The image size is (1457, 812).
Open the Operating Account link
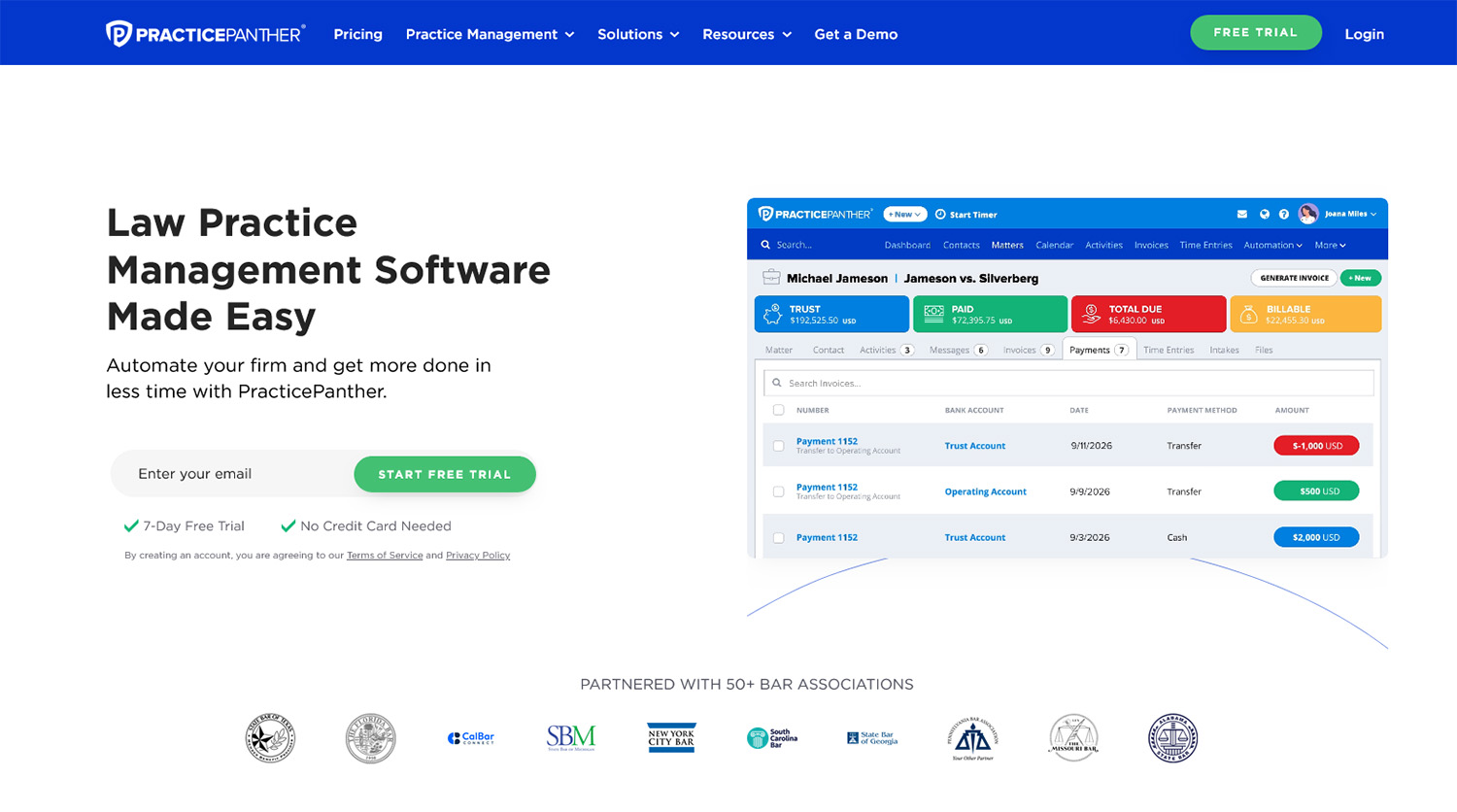(986, 491)
